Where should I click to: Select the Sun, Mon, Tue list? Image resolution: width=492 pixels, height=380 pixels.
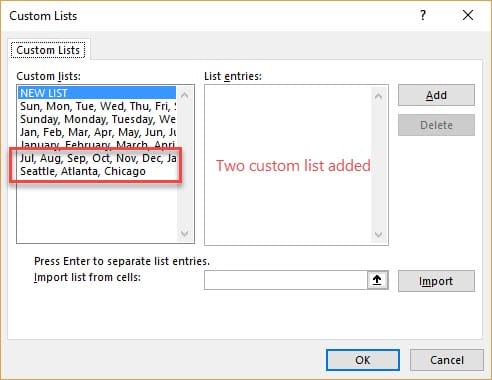[x=97, y=106]
